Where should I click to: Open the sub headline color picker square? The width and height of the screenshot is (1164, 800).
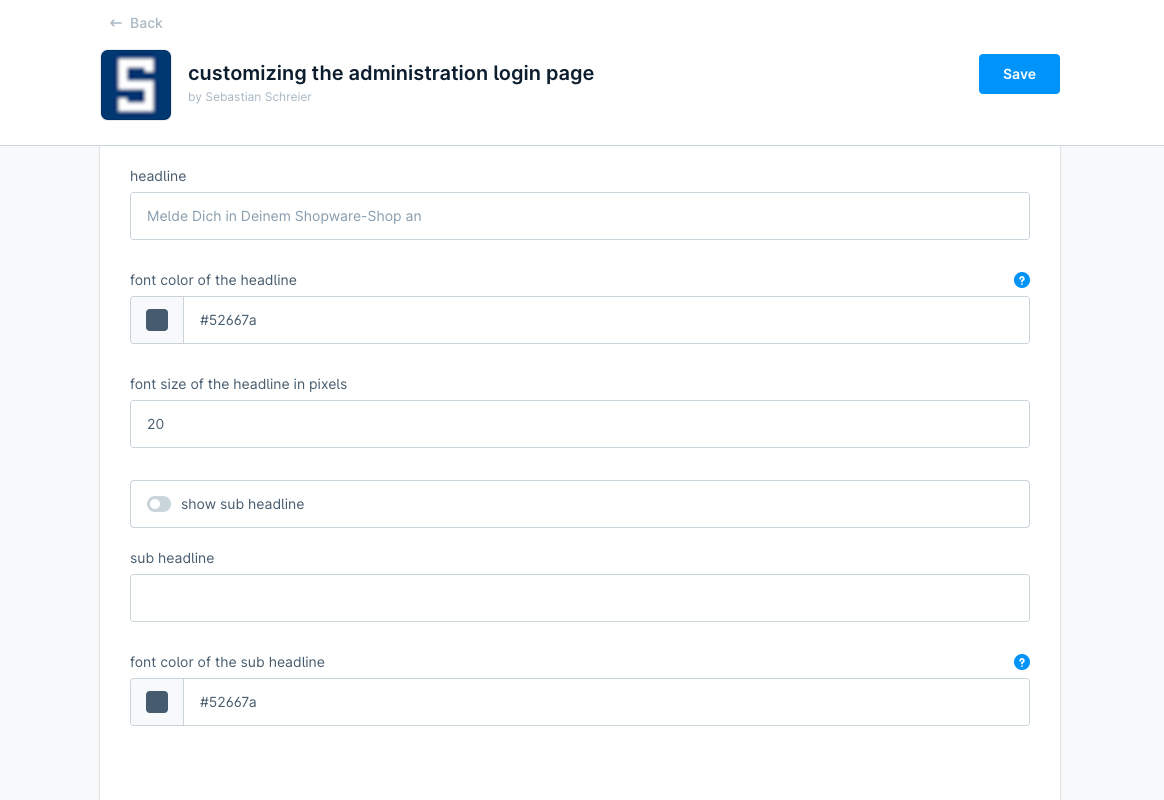point(156,702)
